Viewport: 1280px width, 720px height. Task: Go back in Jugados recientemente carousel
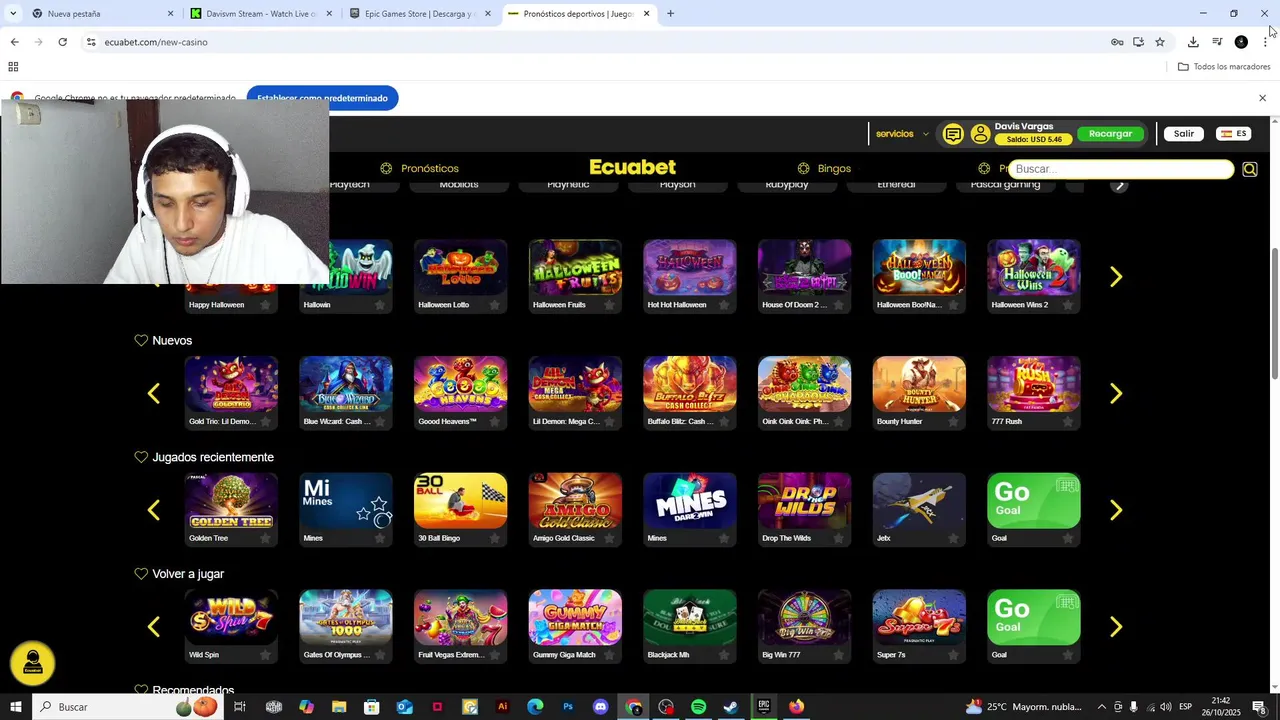coord(154,511)
